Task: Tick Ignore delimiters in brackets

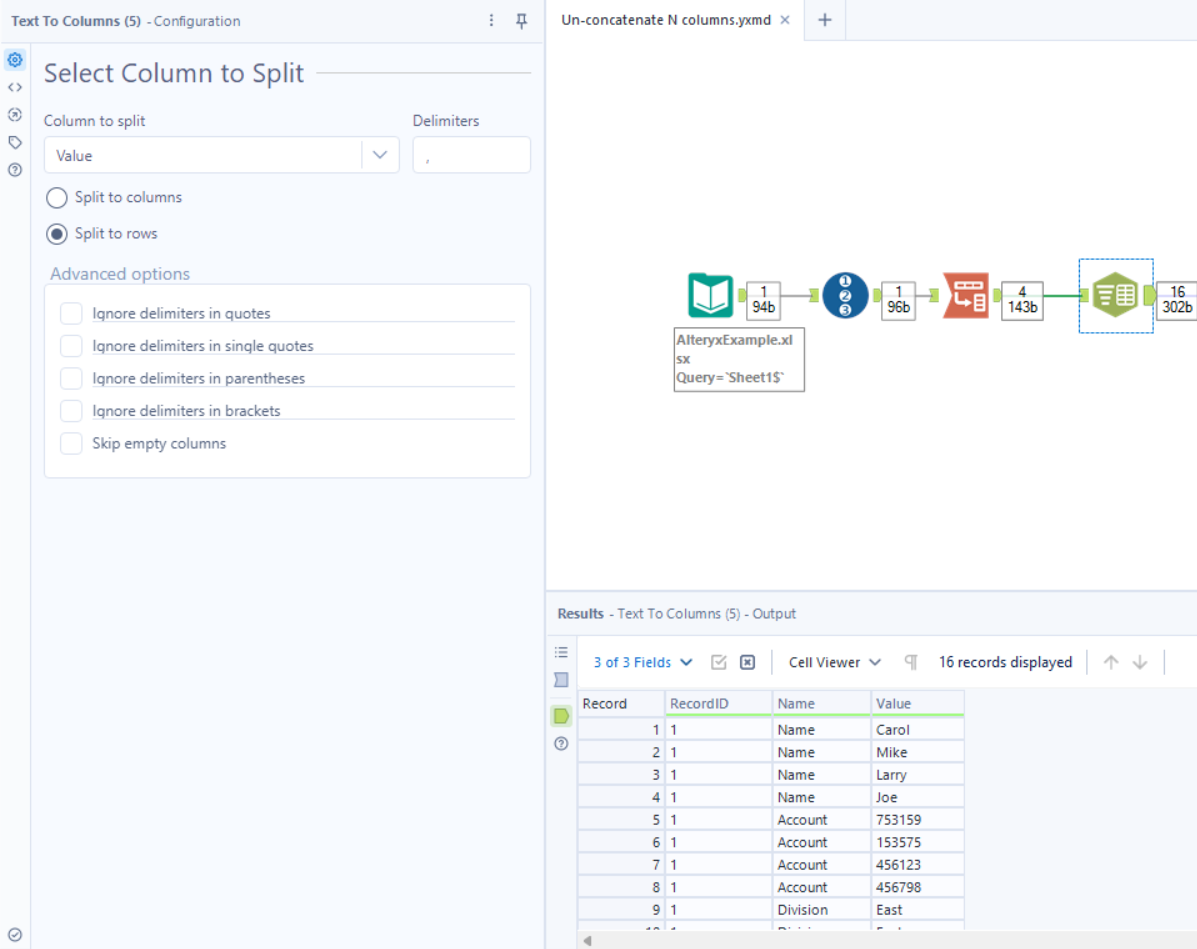Action: [71, 411]
